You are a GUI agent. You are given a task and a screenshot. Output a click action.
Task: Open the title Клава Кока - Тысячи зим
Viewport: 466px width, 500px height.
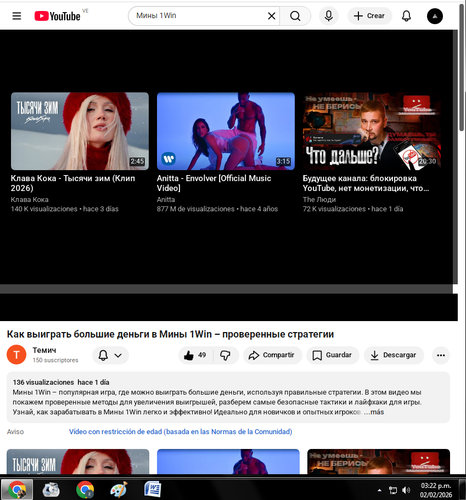coord(73,183)
